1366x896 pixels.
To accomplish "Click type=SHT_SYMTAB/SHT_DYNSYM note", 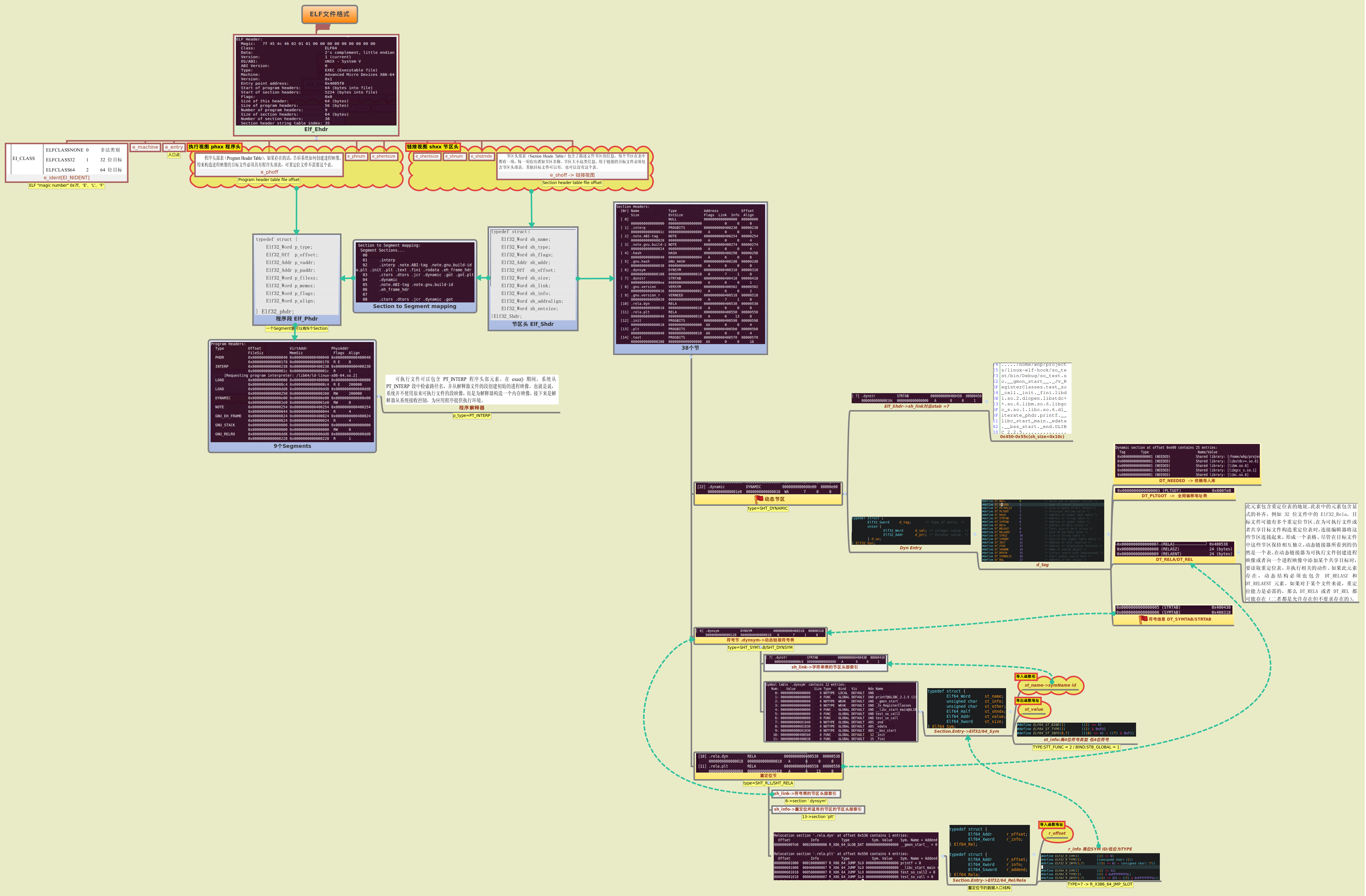I will tap(760, 648).
